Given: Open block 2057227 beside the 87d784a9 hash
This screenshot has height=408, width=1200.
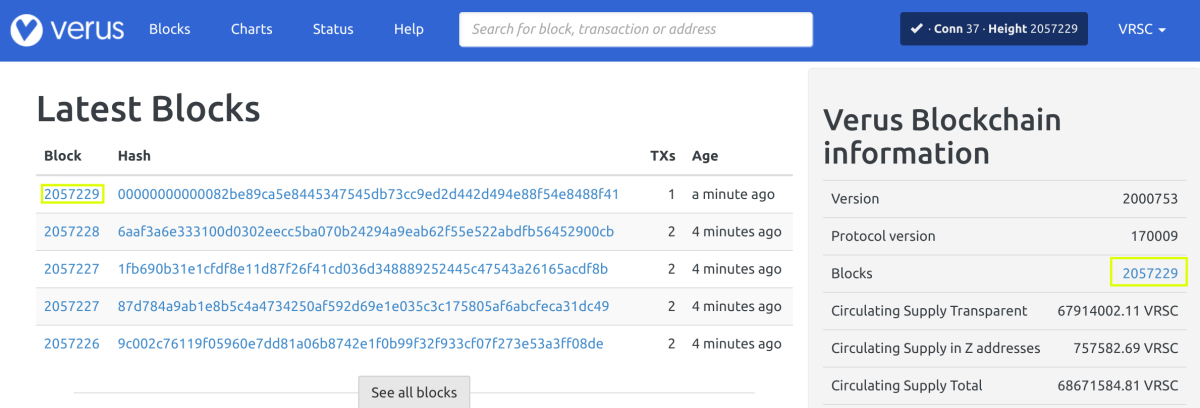Looking at the screenshot, I should pos(72,306).
